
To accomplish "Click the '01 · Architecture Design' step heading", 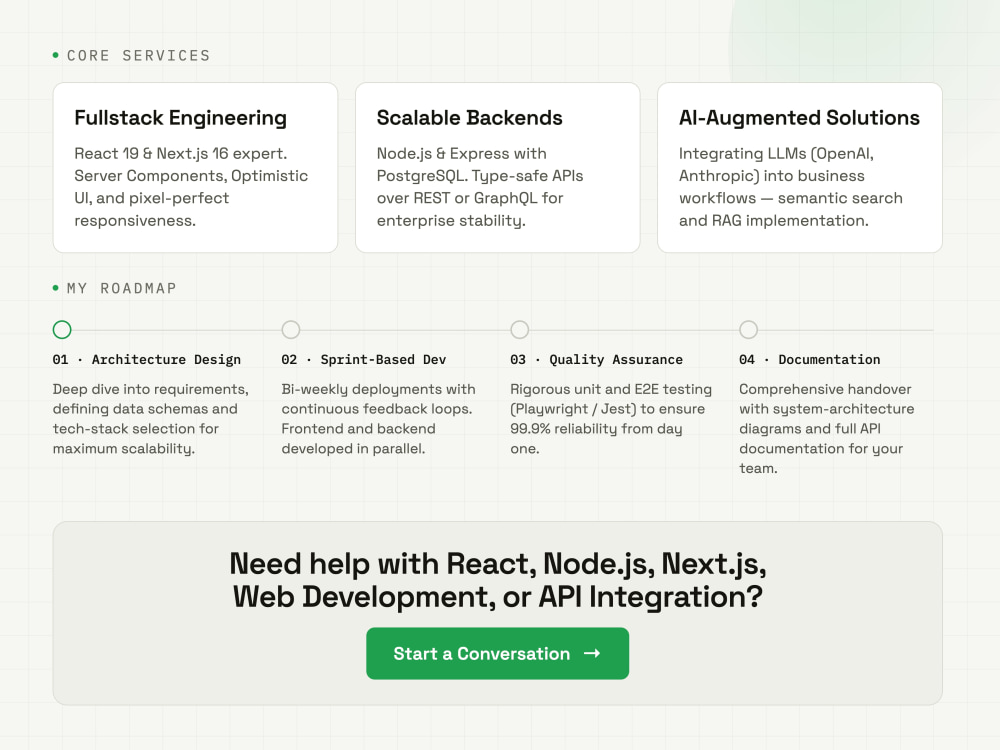I will tap(147, 360).
